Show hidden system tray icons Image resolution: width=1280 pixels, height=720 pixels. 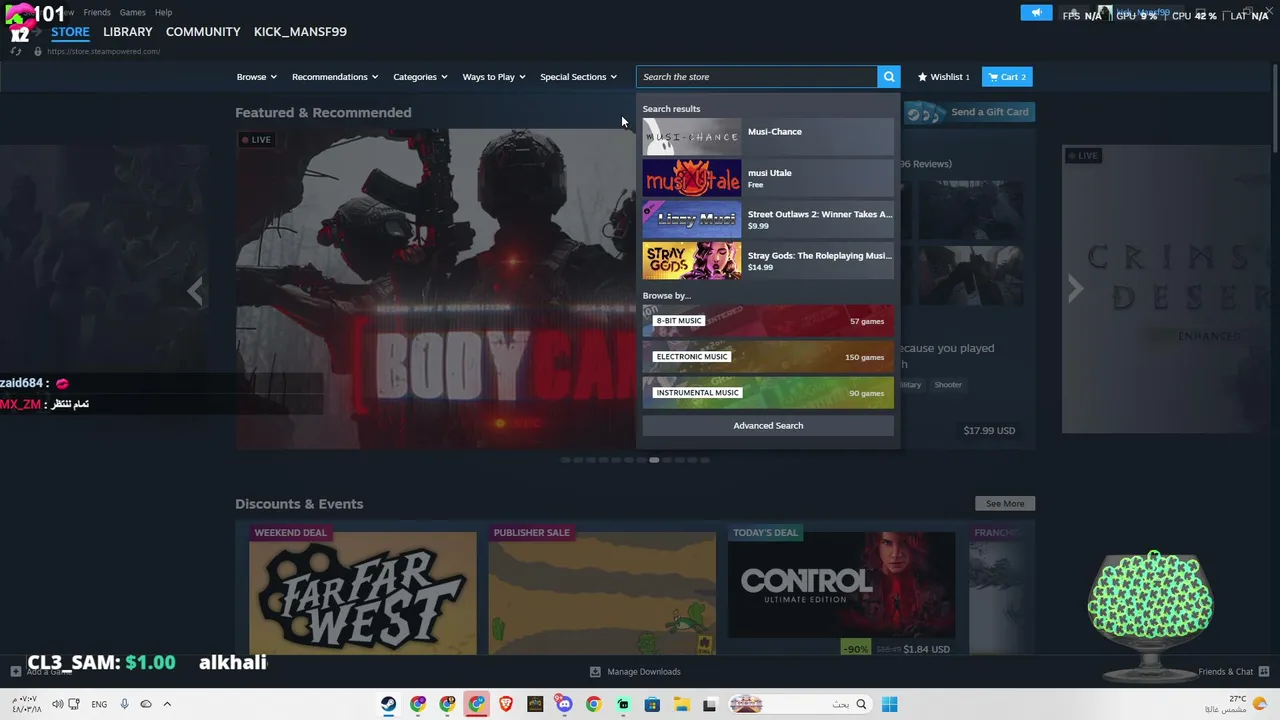167,704
